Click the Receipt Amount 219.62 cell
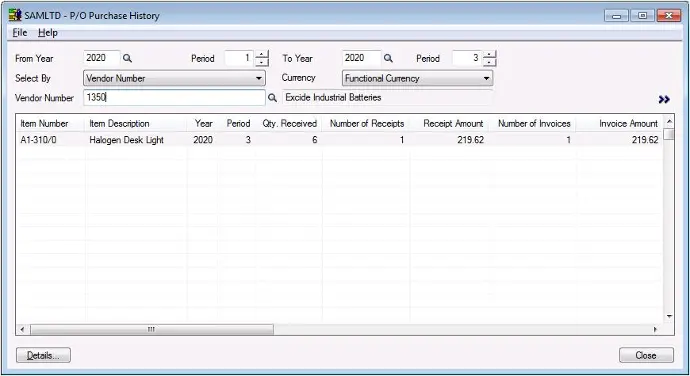Screen dimensions: 690x376 click(449, 140)
